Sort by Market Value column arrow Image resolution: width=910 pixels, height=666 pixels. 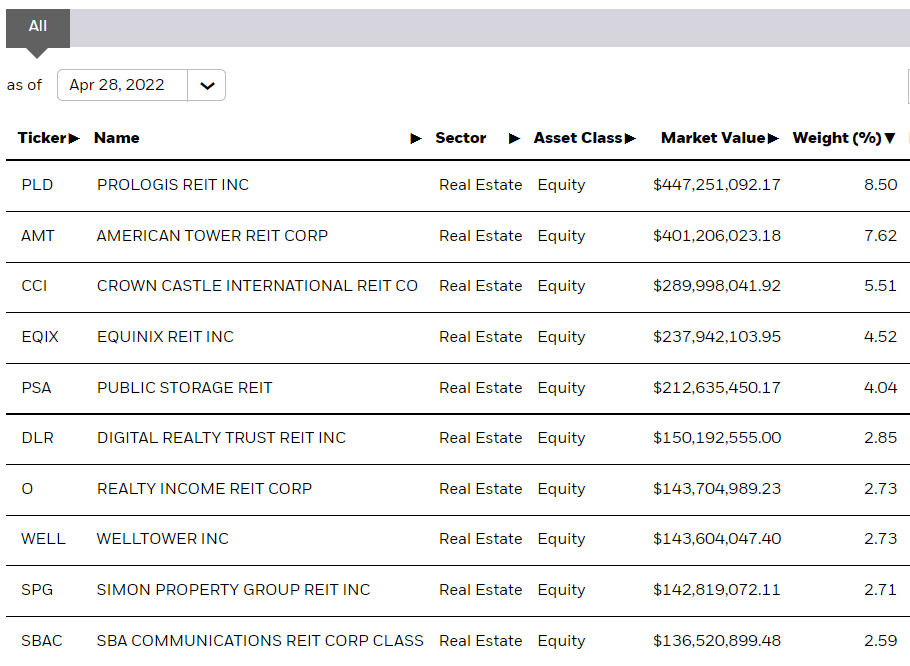pos(773,138)
